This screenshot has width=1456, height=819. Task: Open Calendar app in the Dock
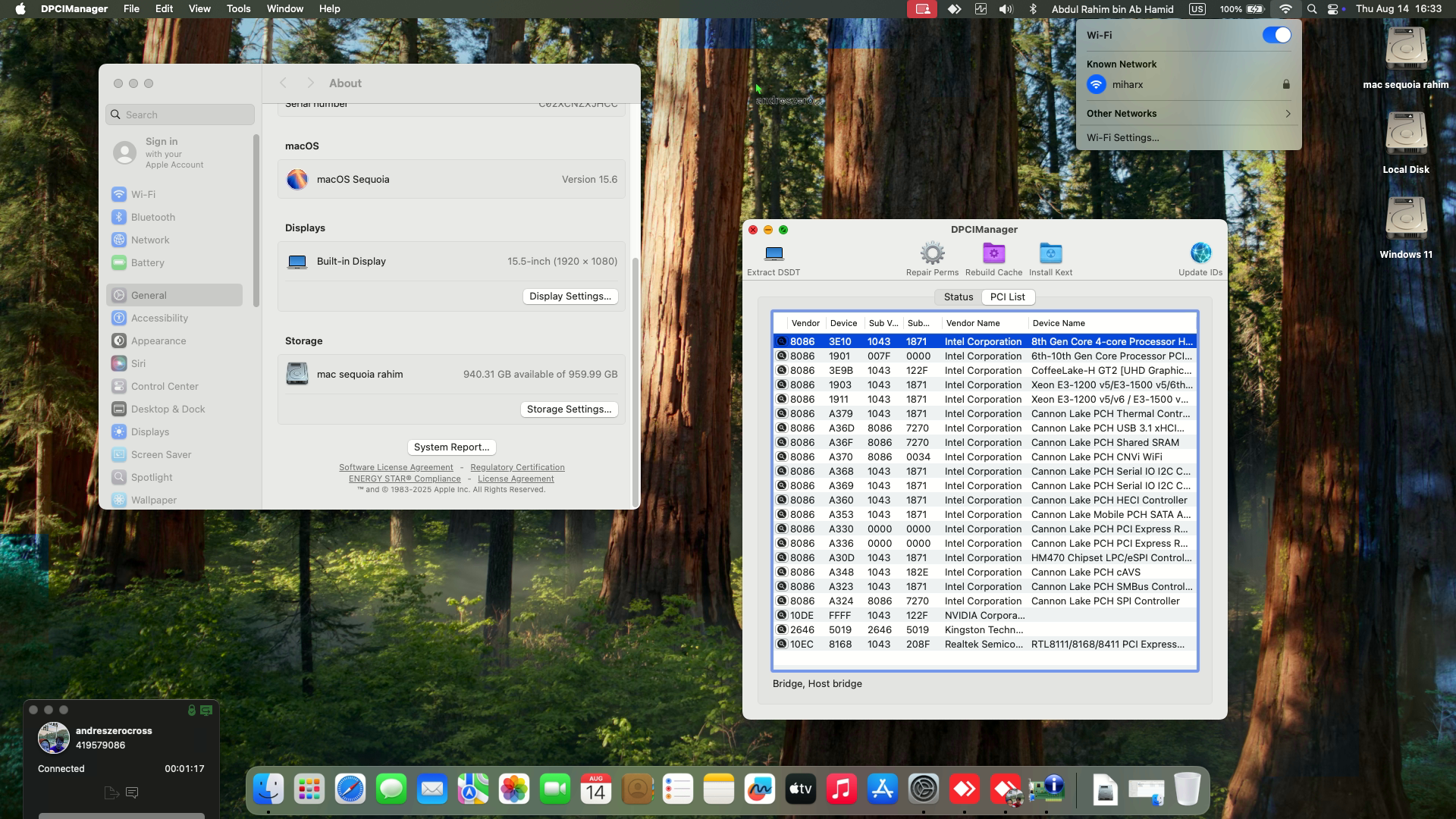[x=596, y=789]
